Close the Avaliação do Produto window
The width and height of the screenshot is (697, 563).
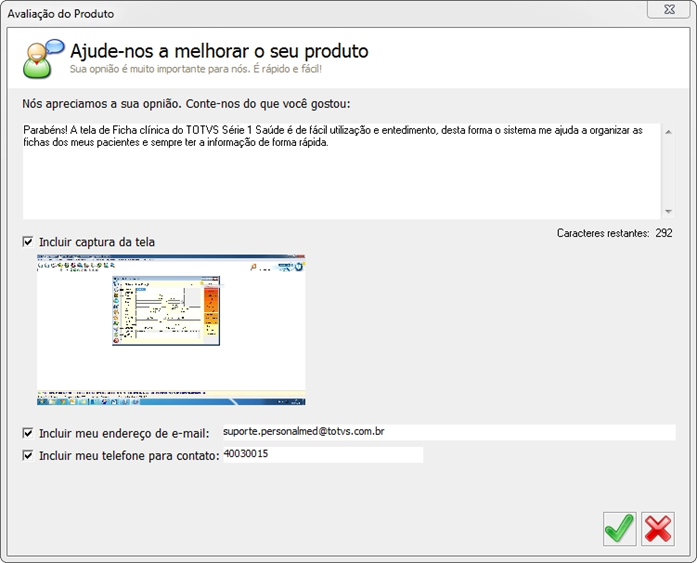point(668,9)
